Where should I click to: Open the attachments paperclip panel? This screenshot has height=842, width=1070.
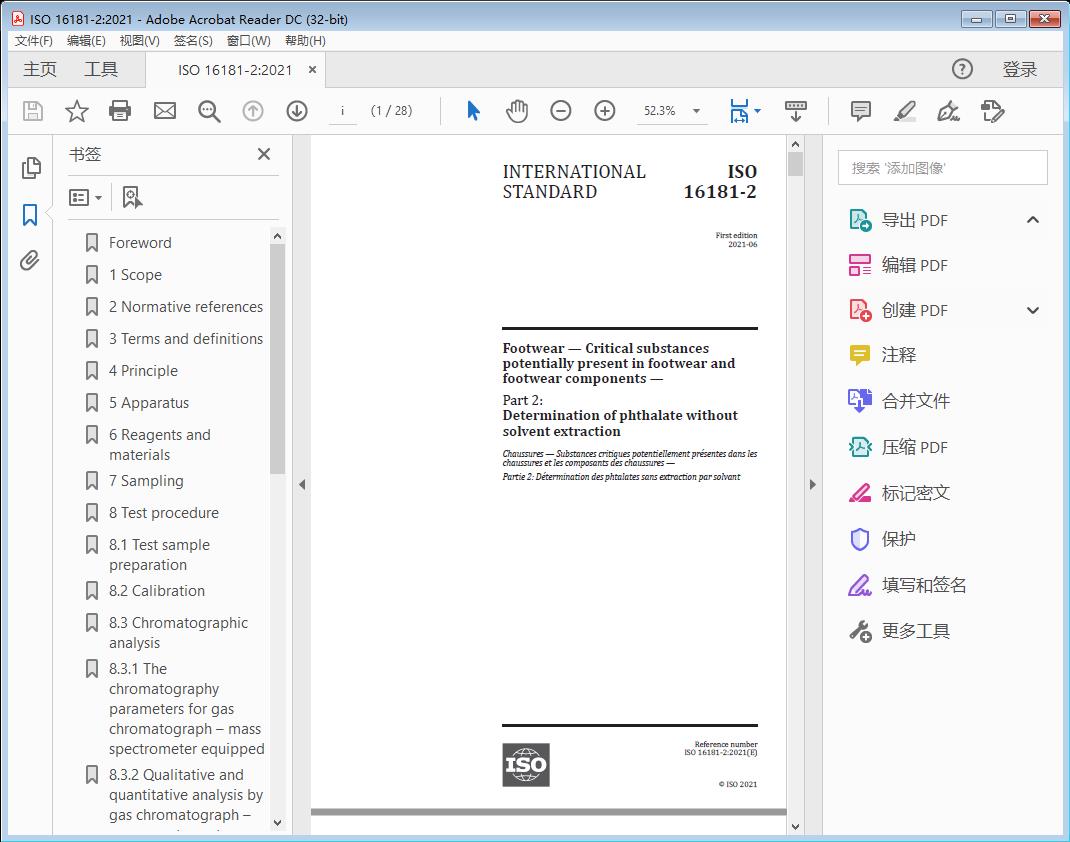pos(30,262)
